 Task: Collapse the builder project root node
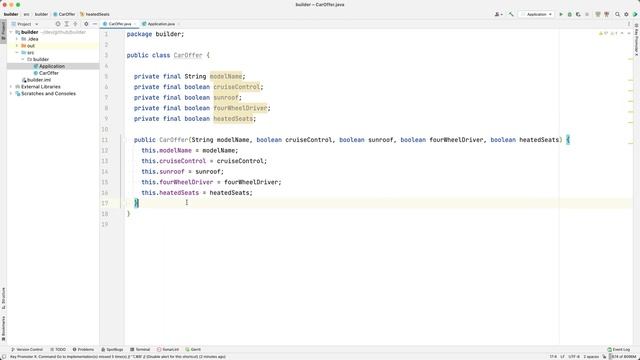[x=11, y=32]
